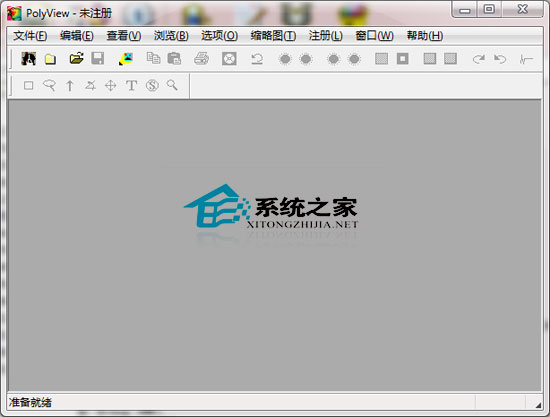Click the 准备就绪 status bar text
550x417 pixels.
click(30, 402)
